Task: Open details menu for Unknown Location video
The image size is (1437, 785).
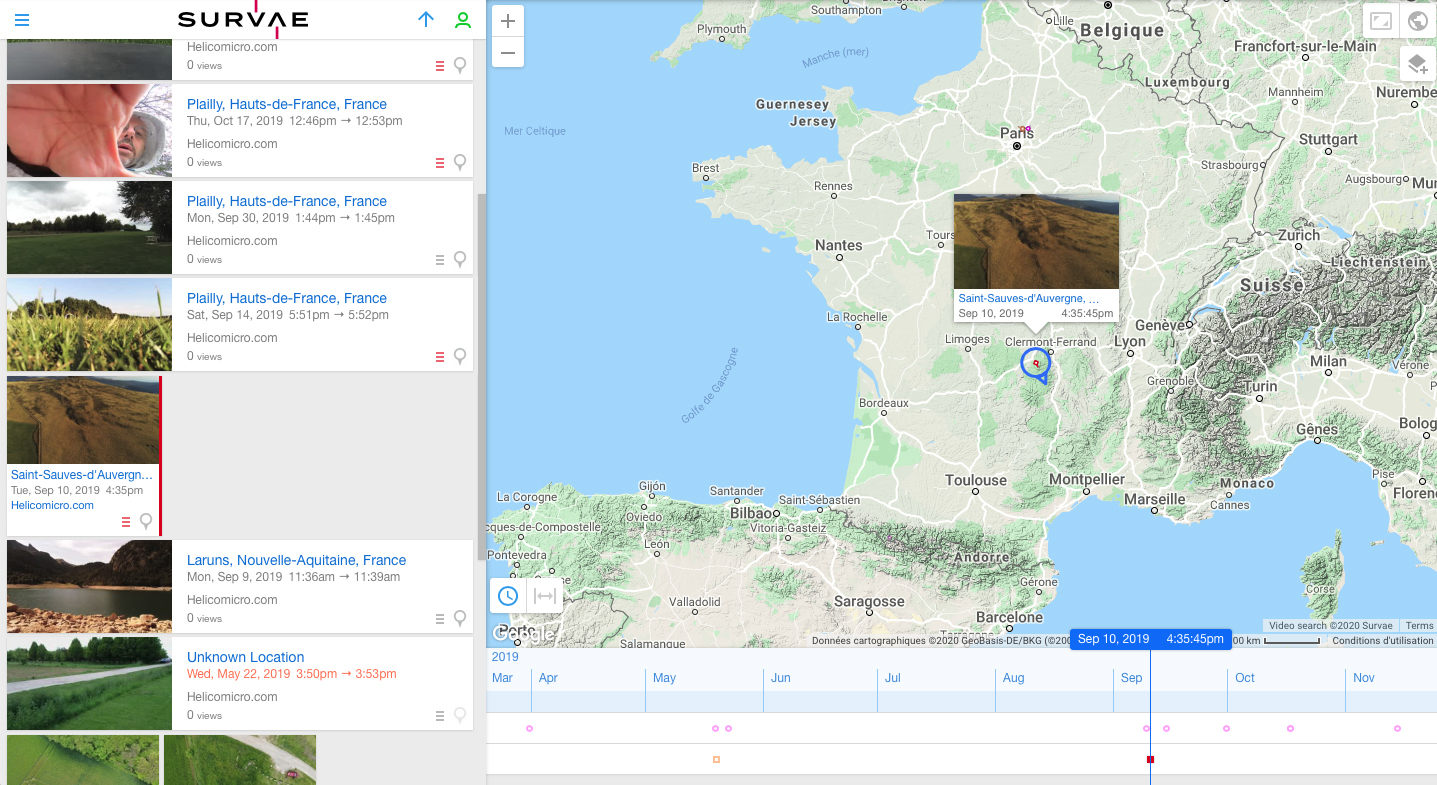Action: [x=439, y=715]
